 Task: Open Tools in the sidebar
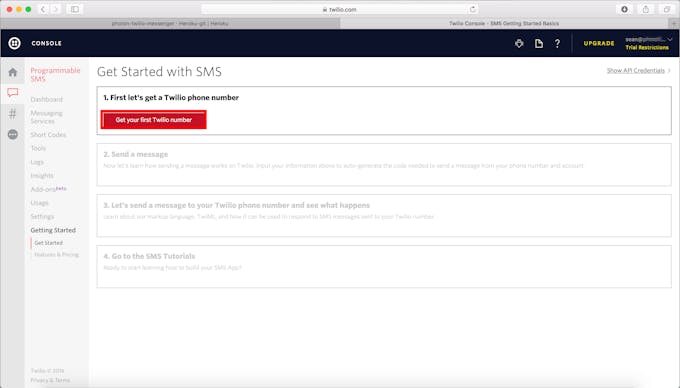38,148
